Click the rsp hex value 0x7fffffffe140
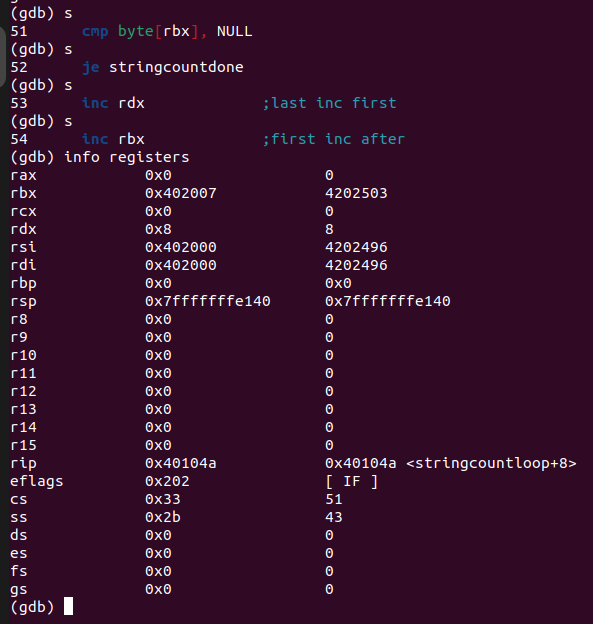The height and width of the screenshot is (624, 593). [208, 301]
